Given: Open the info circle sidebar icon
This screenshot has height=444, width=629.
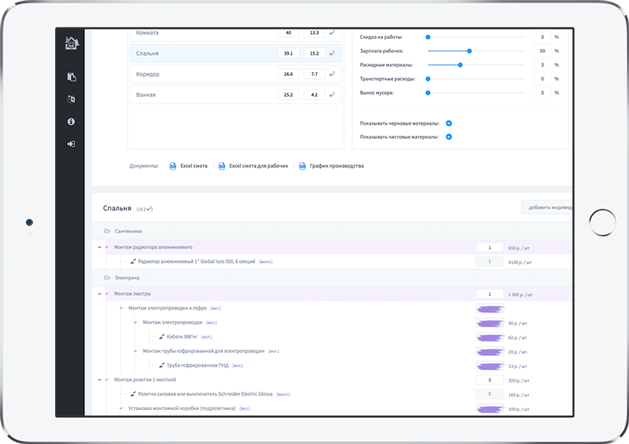Looking at the screenshot, I should (71, 122).
